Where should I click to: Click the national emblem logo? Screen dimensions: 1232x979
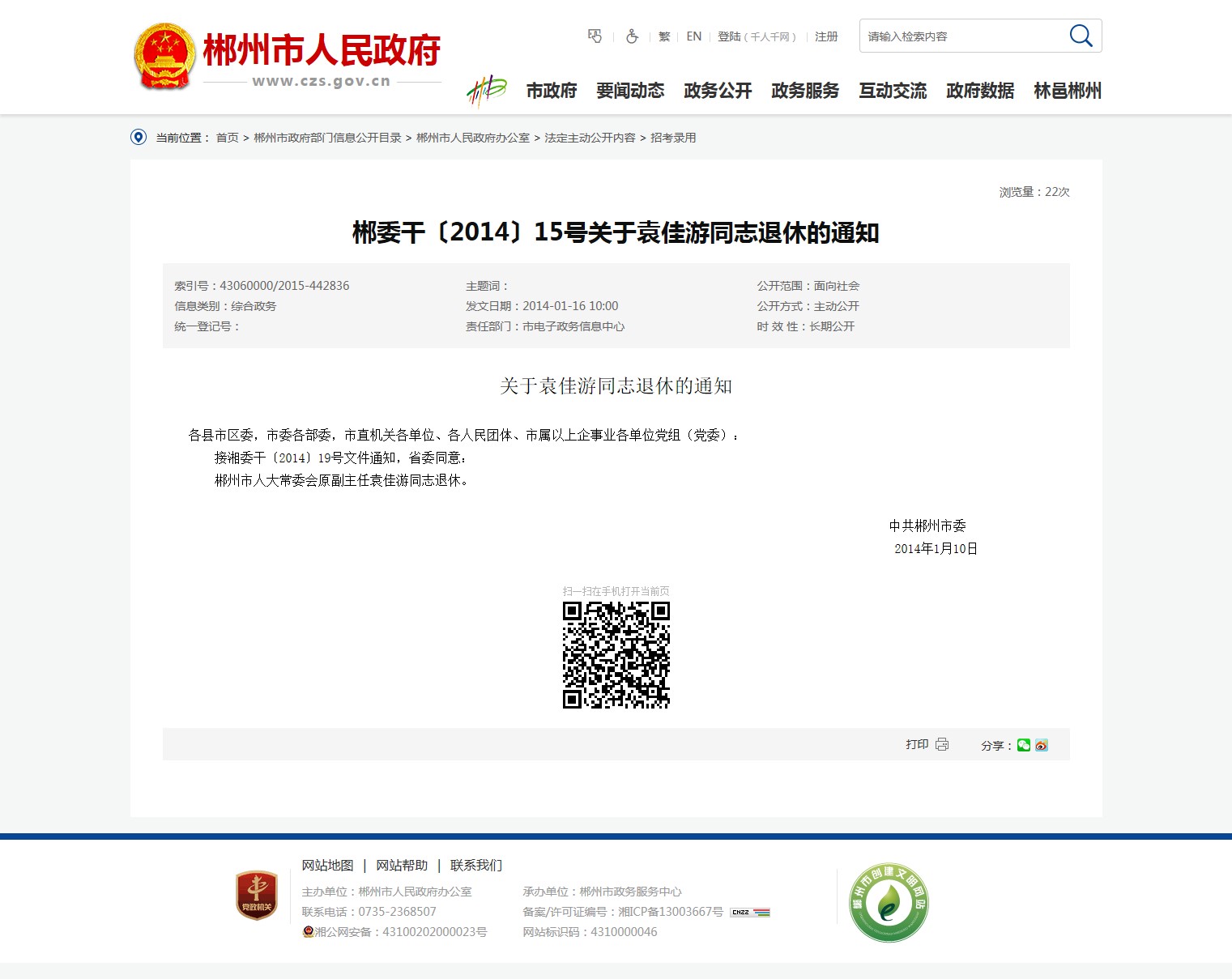[164, 56]
